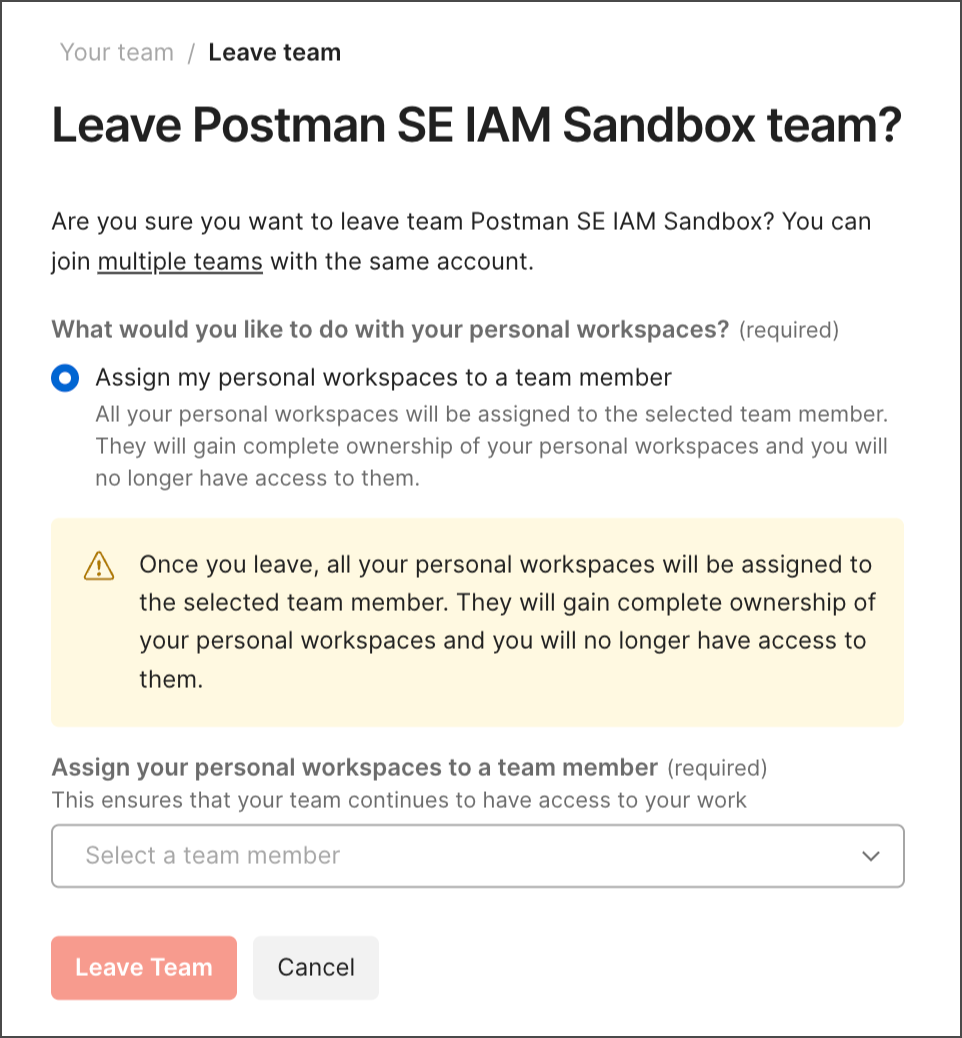962x1038 pixels.
Task: Click the Leave Postman SE IAM Sandbox heading
Action: (x=477, y=124)
